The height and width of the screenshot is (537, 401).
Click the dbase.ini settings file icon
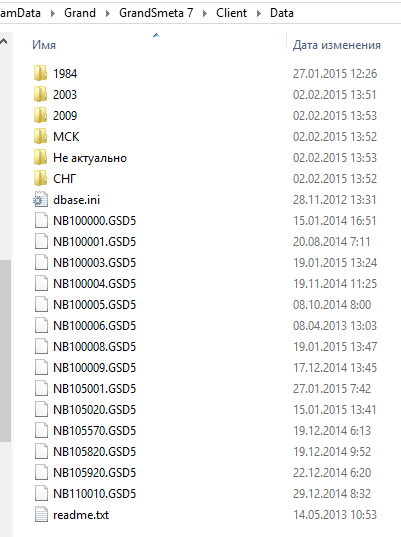point(40,199)
